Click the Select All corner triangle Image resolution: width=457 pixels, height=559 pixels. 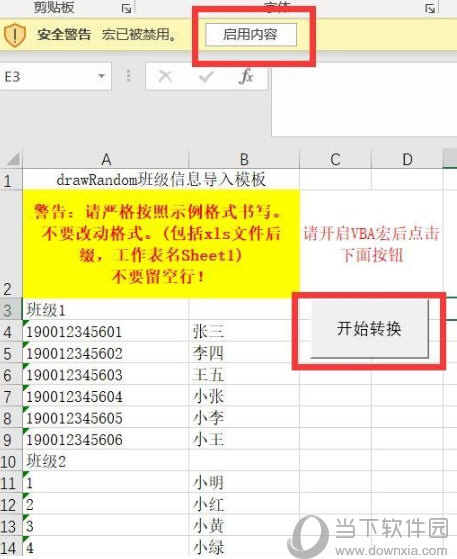pos(13,159)
